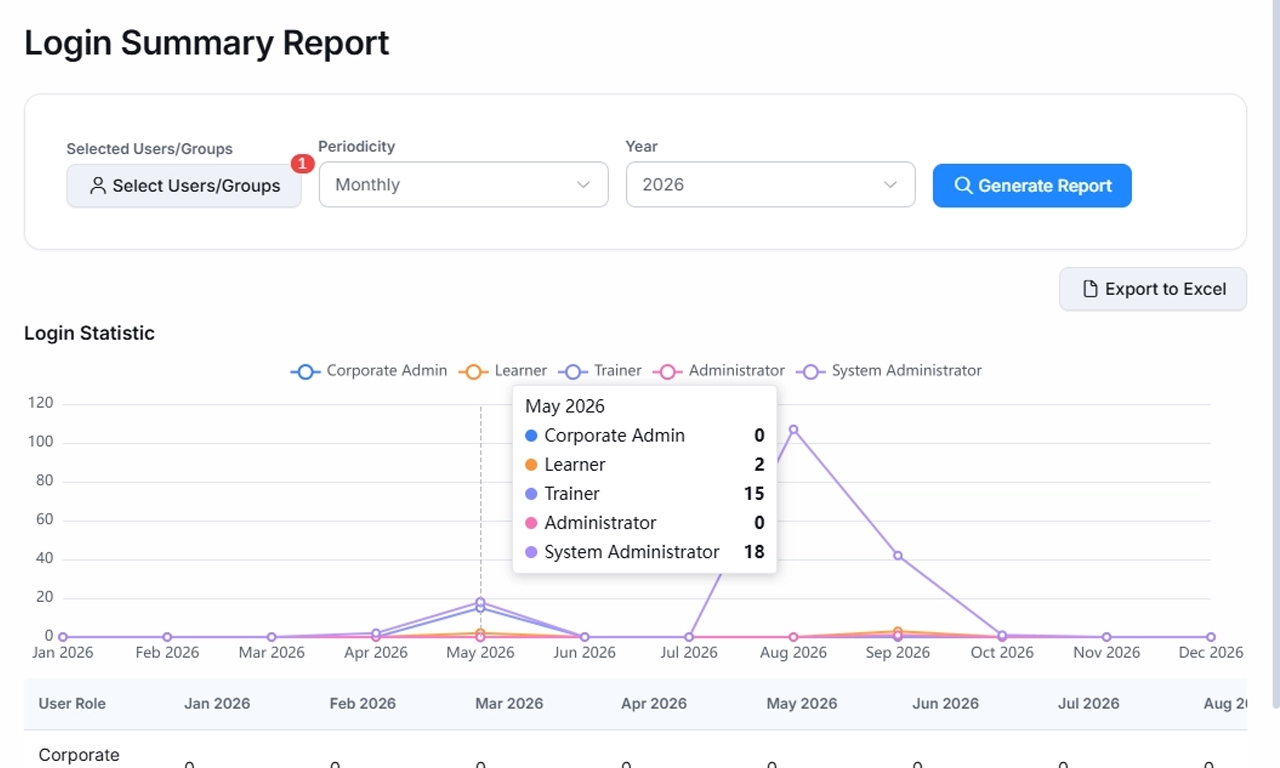Click the orange Learner dot in tooltip
This screenshot has width=1280, height=768.
531,465
